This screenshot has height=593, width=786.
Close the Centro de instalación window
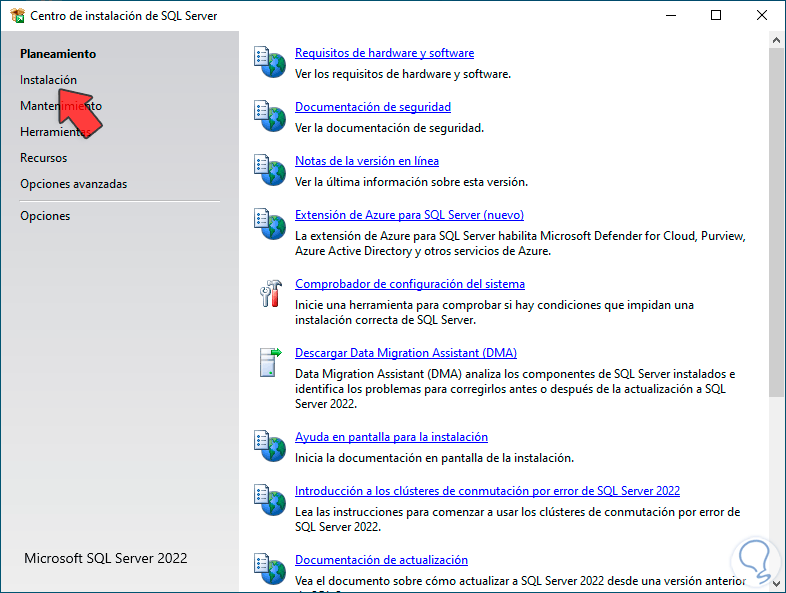click(762, 16)
